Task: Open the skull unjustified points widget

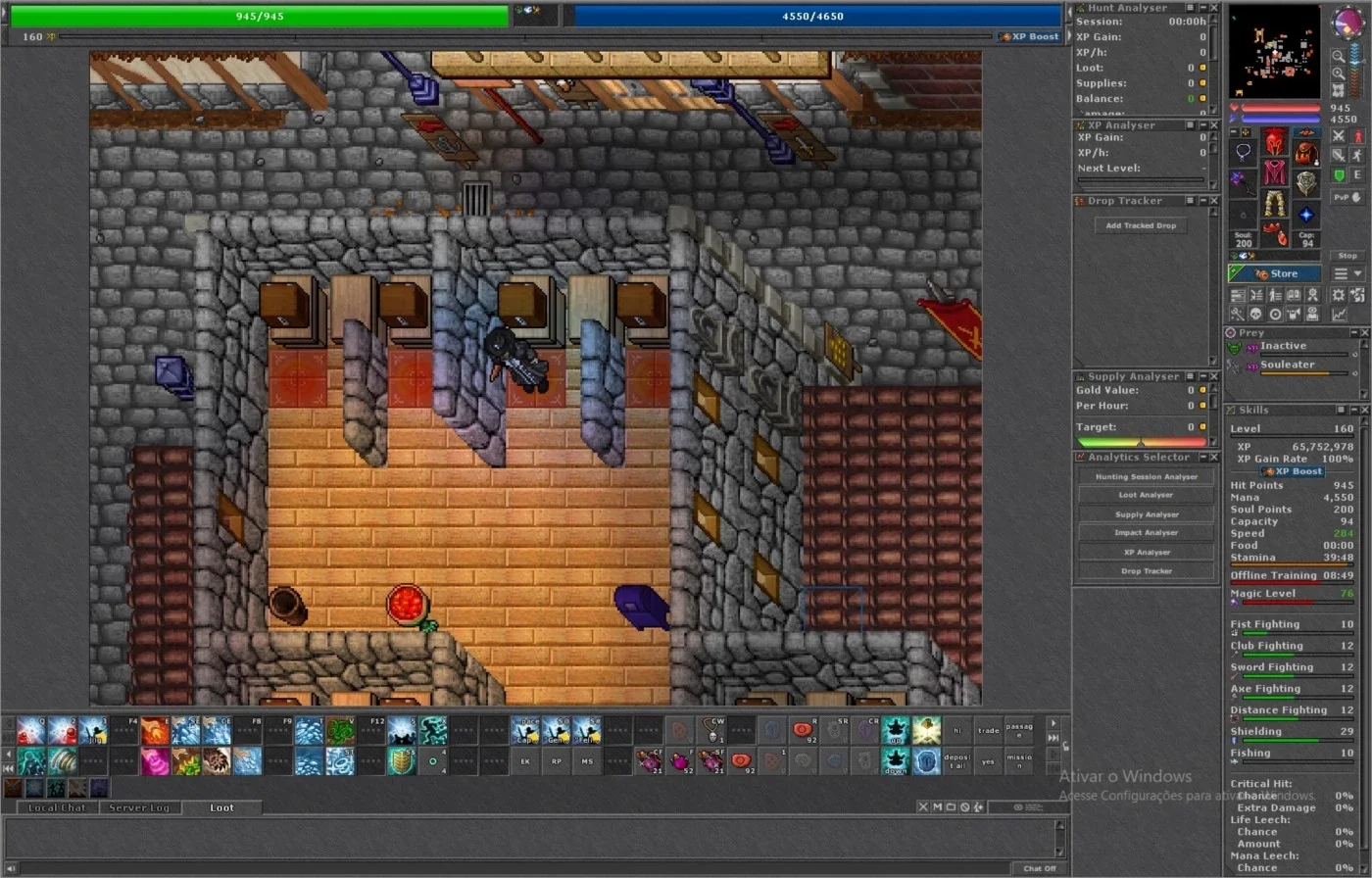Action: (x=1256, y=315)
